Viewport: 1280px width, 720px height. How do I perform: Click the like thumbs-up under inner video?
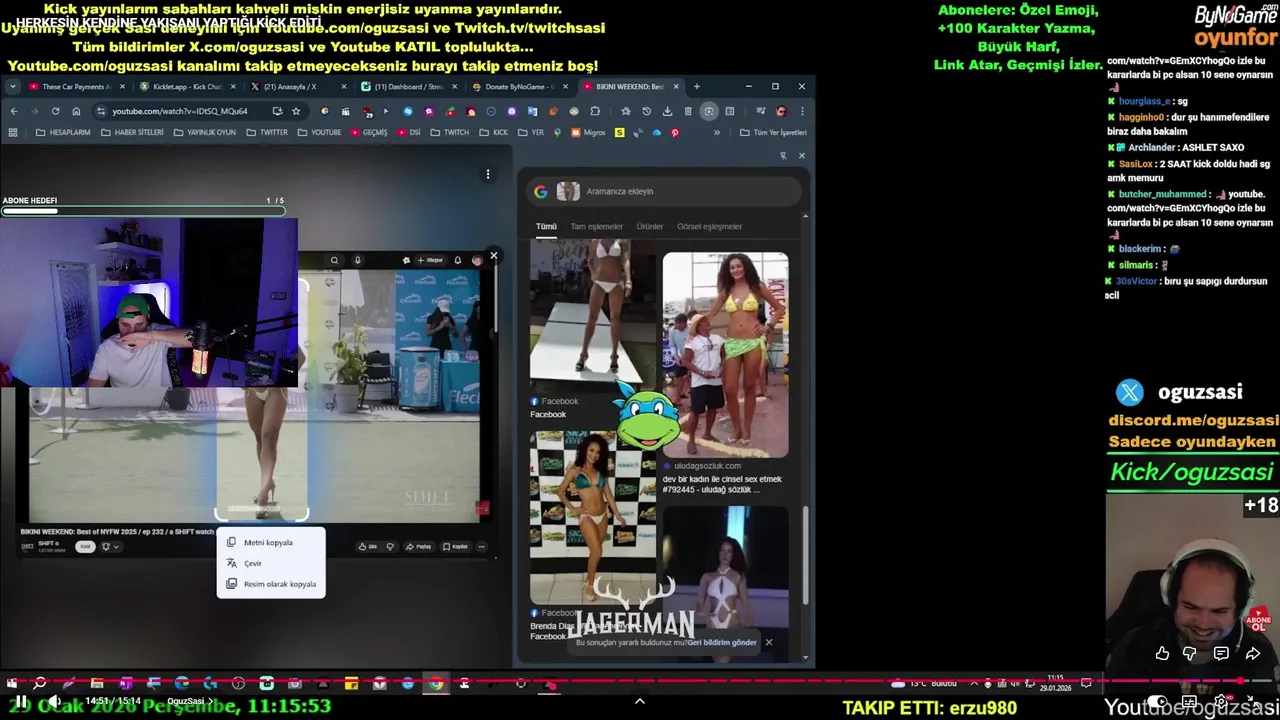[x=367, y=546]
